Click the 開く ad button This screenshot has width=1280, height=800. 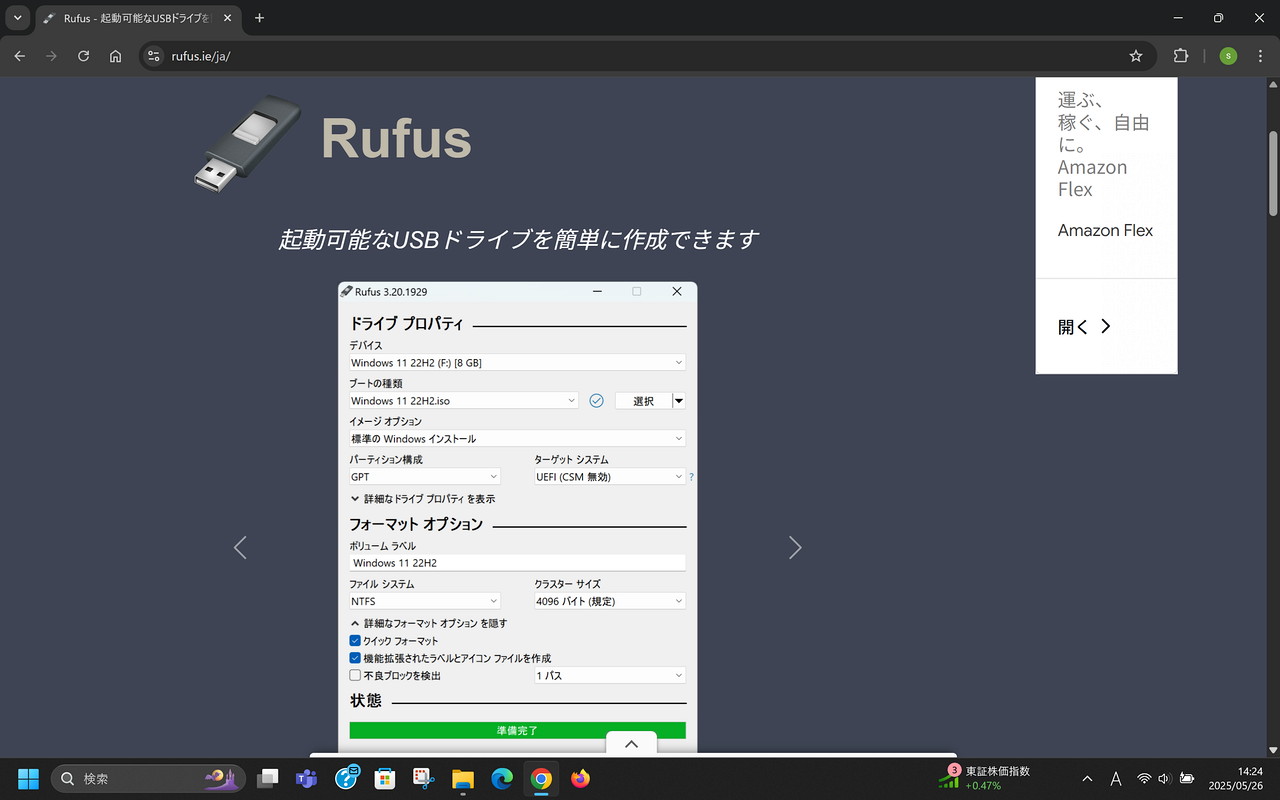tap(1084, 326)
